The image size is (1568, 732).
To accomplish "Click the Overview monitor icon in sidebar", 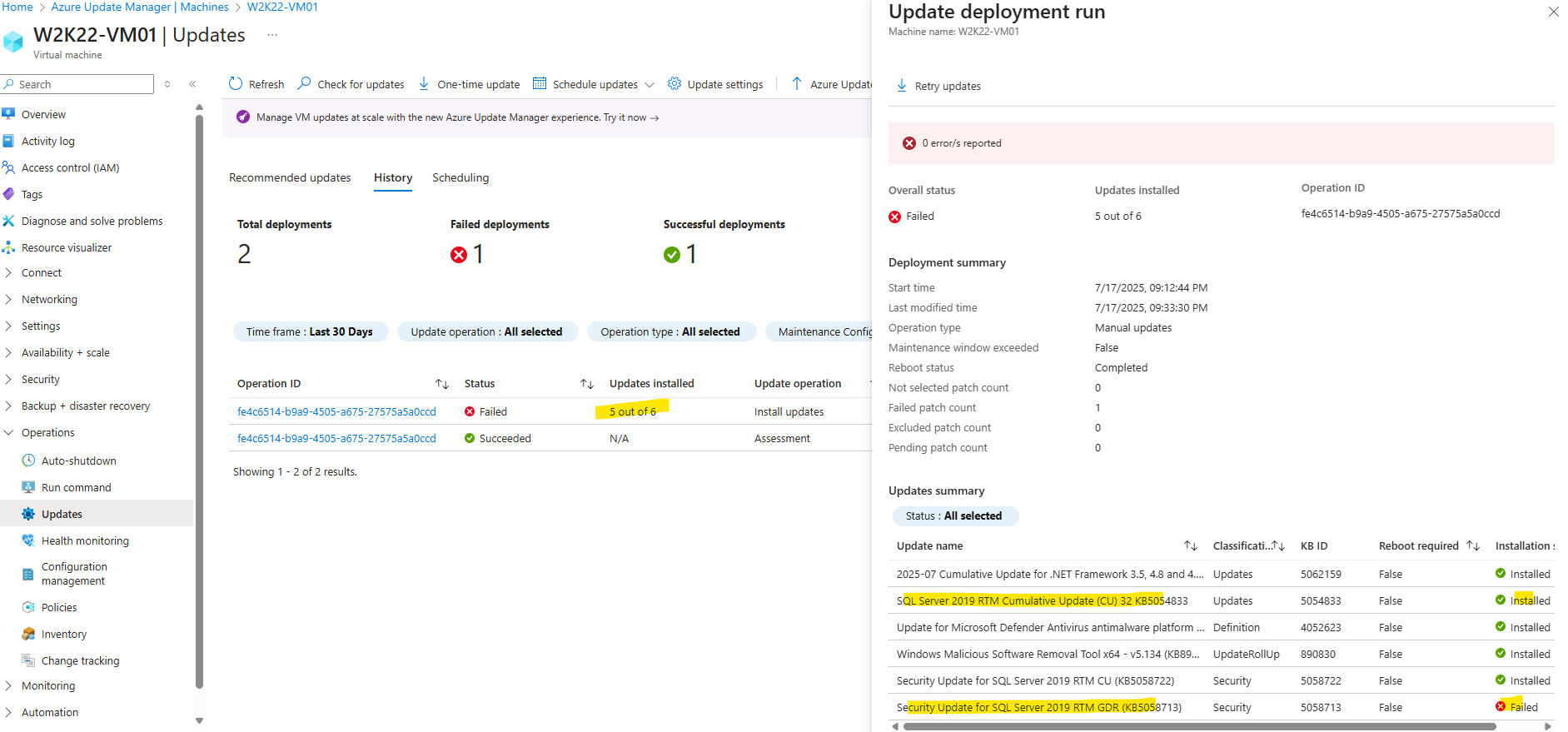I will pos(9,114).
